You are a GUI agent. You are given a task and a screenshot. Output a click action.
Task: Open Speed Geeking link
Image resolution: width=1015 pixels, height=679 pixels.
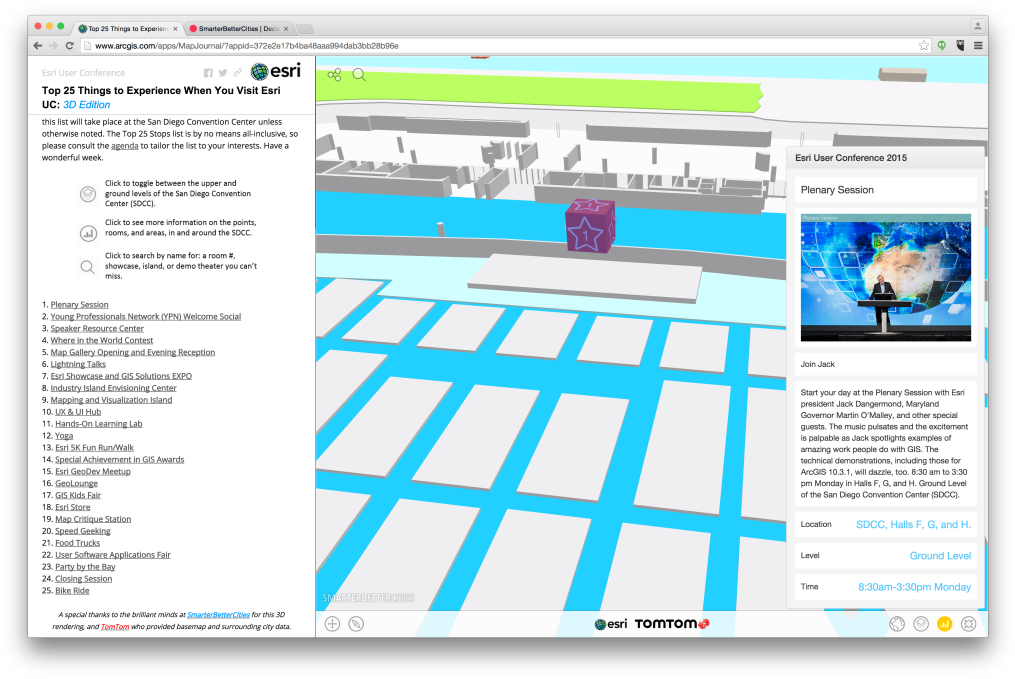click(x=83, y=531)
